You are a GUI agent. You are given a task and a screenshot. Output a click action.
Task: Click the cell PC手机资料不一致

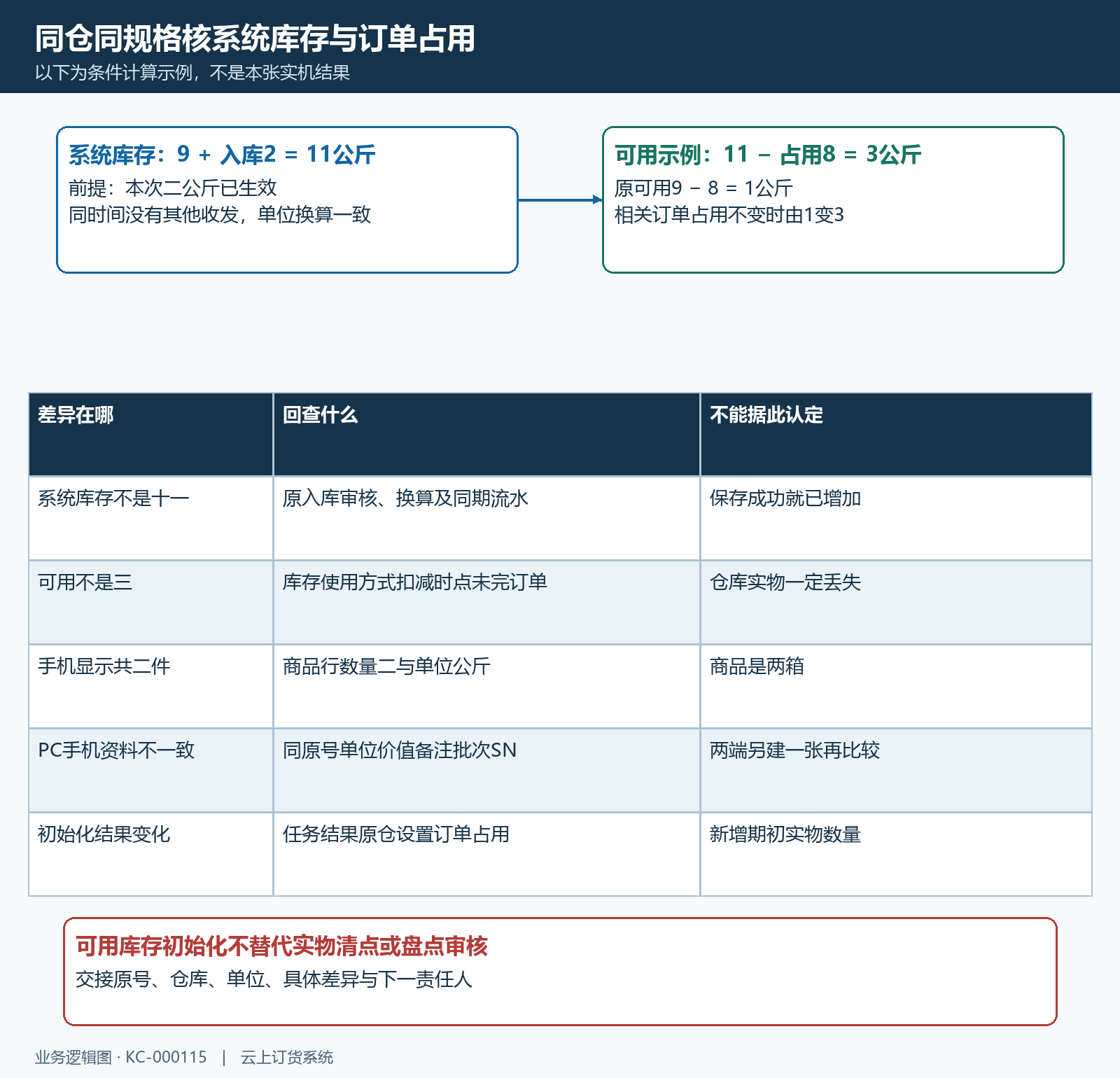pos(150,771)
